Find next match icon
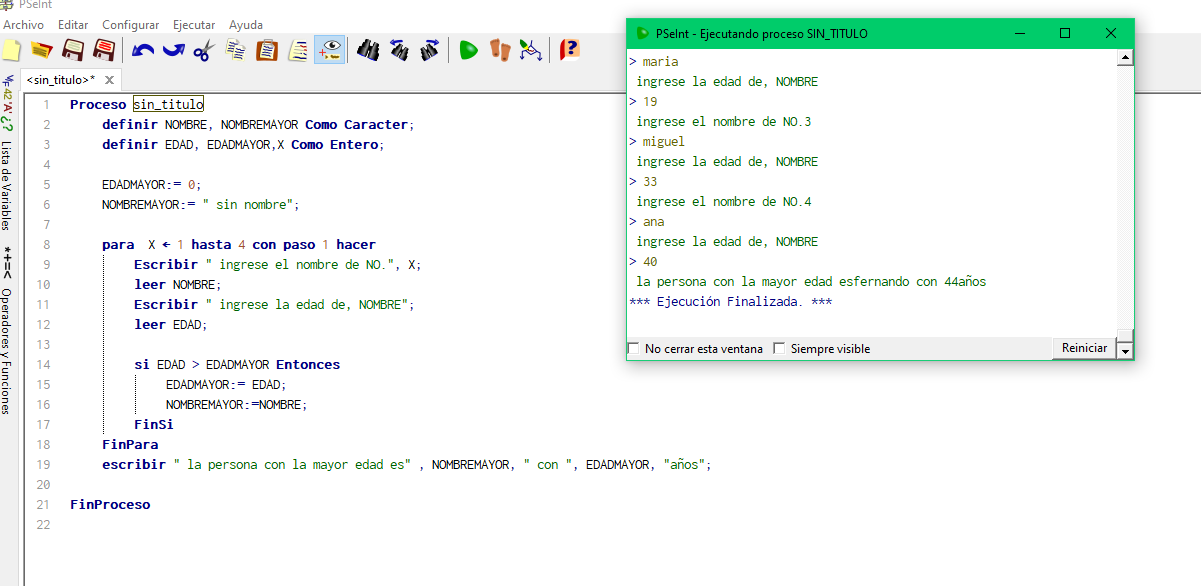 [x=430, y=49]
